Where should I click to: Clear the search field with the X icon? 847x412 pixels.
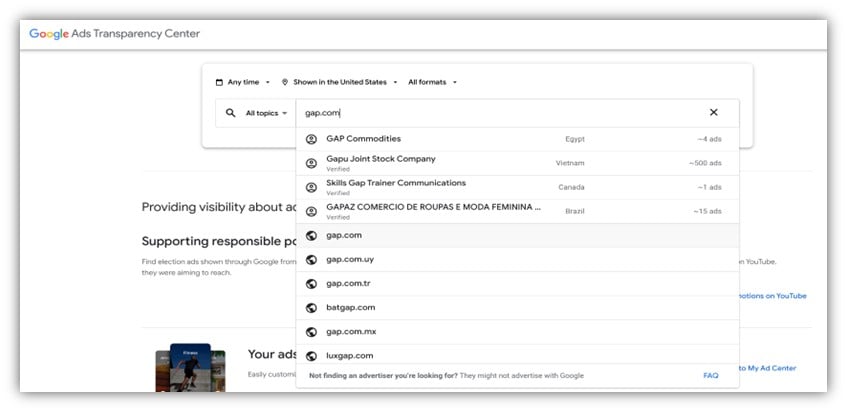point(714,112)
